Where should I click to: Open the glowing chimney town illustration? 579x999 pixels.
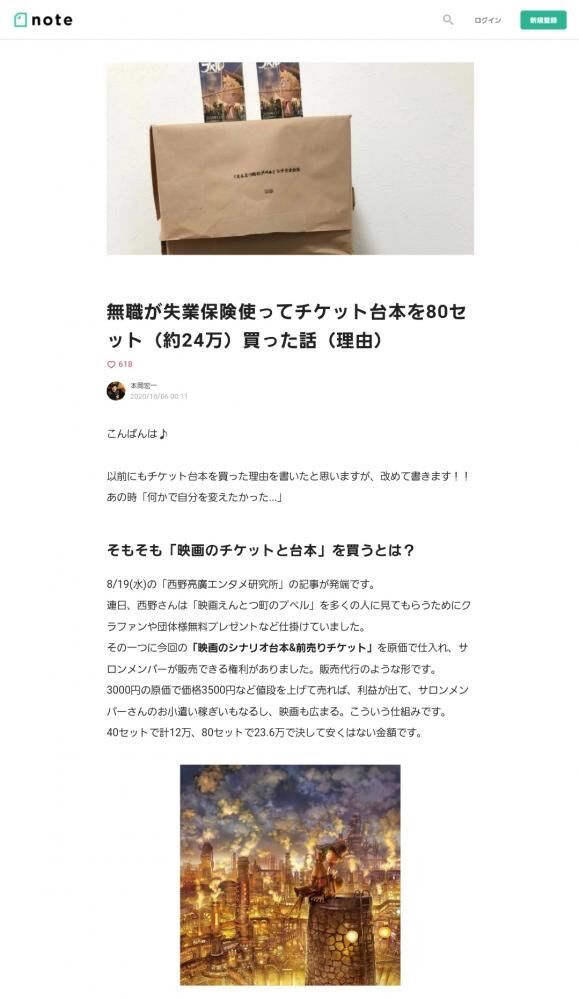(x=290, y=875)
